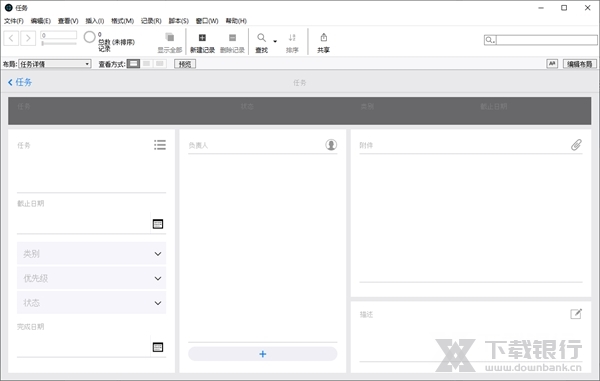
Task: Click 截止日期 column in the dark header
Action: click(x=494, y=106)
